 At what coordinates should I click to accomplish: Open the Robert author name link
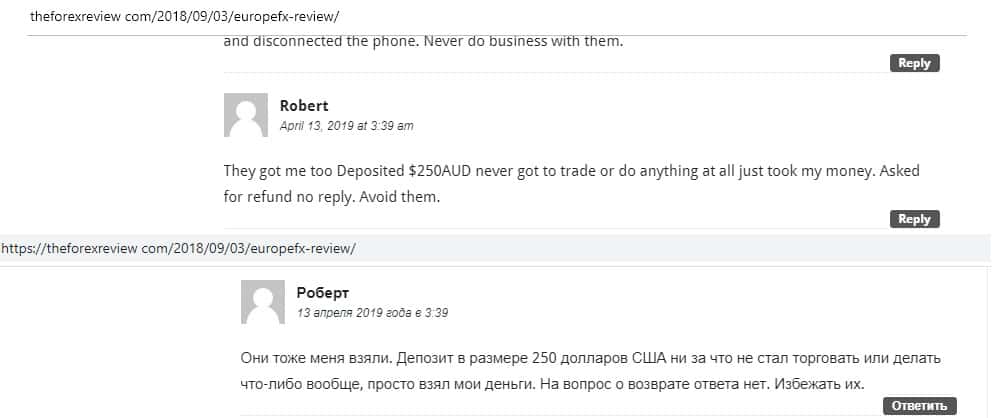click(x=304, y=106)
